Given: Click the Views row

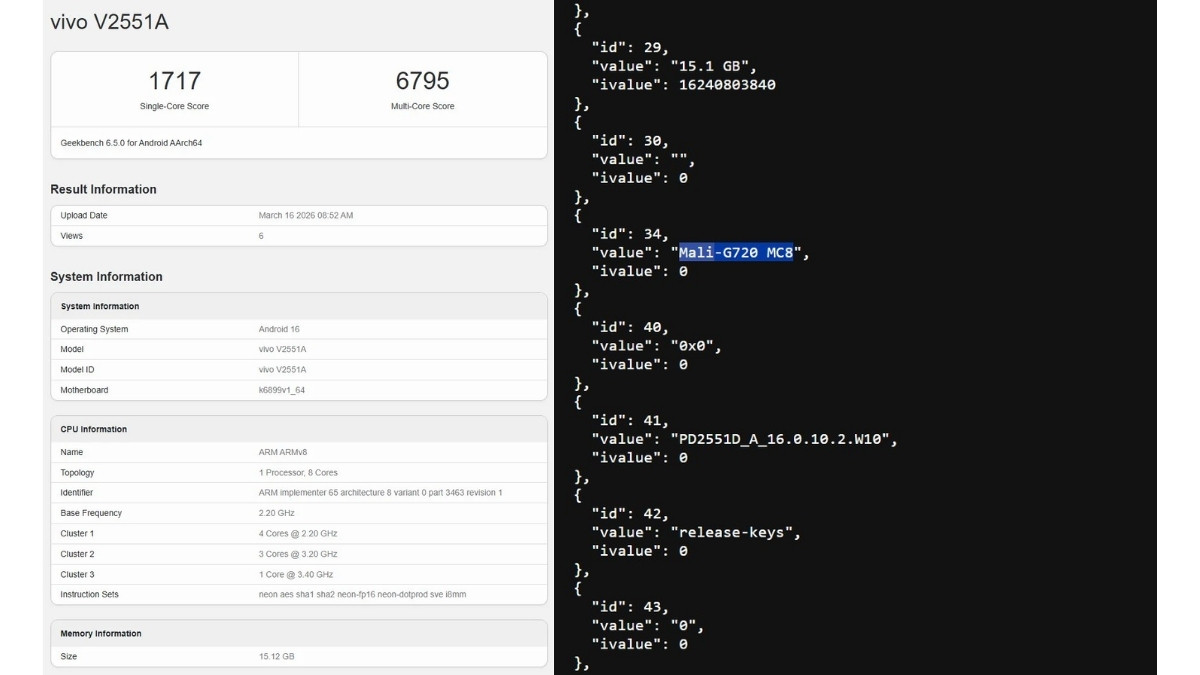Looking at the screenshot, I should point(299,236).
